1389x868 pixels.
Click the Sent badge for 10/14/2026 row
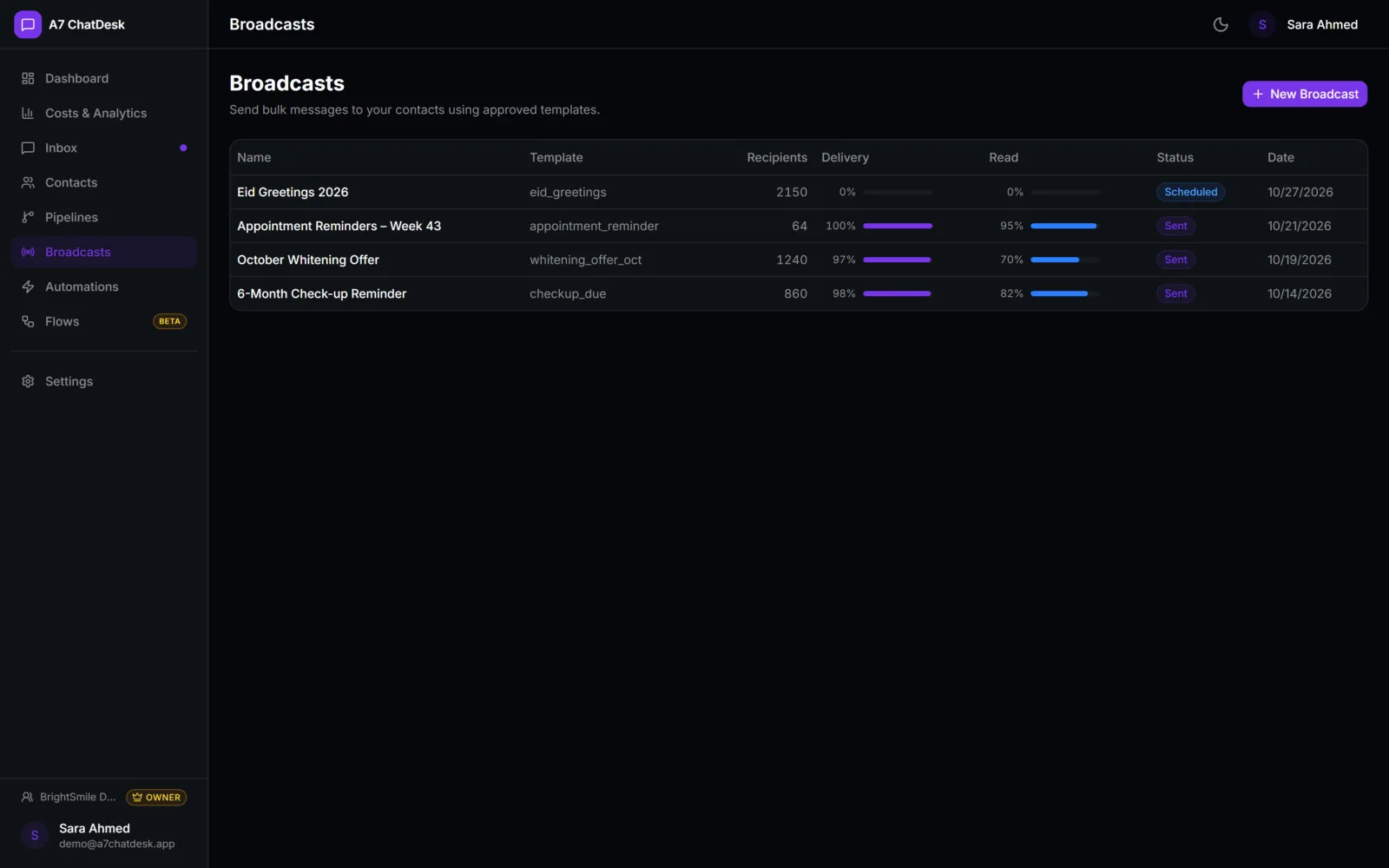click(x=1175, y=293)
